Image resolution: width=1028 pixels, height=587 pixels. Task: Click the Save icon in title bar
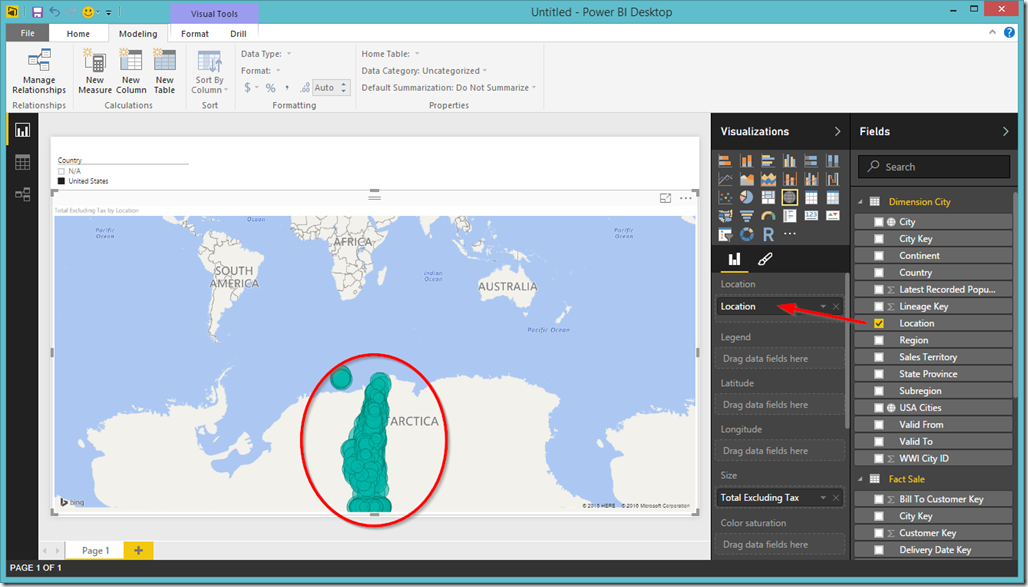point(37,12)
